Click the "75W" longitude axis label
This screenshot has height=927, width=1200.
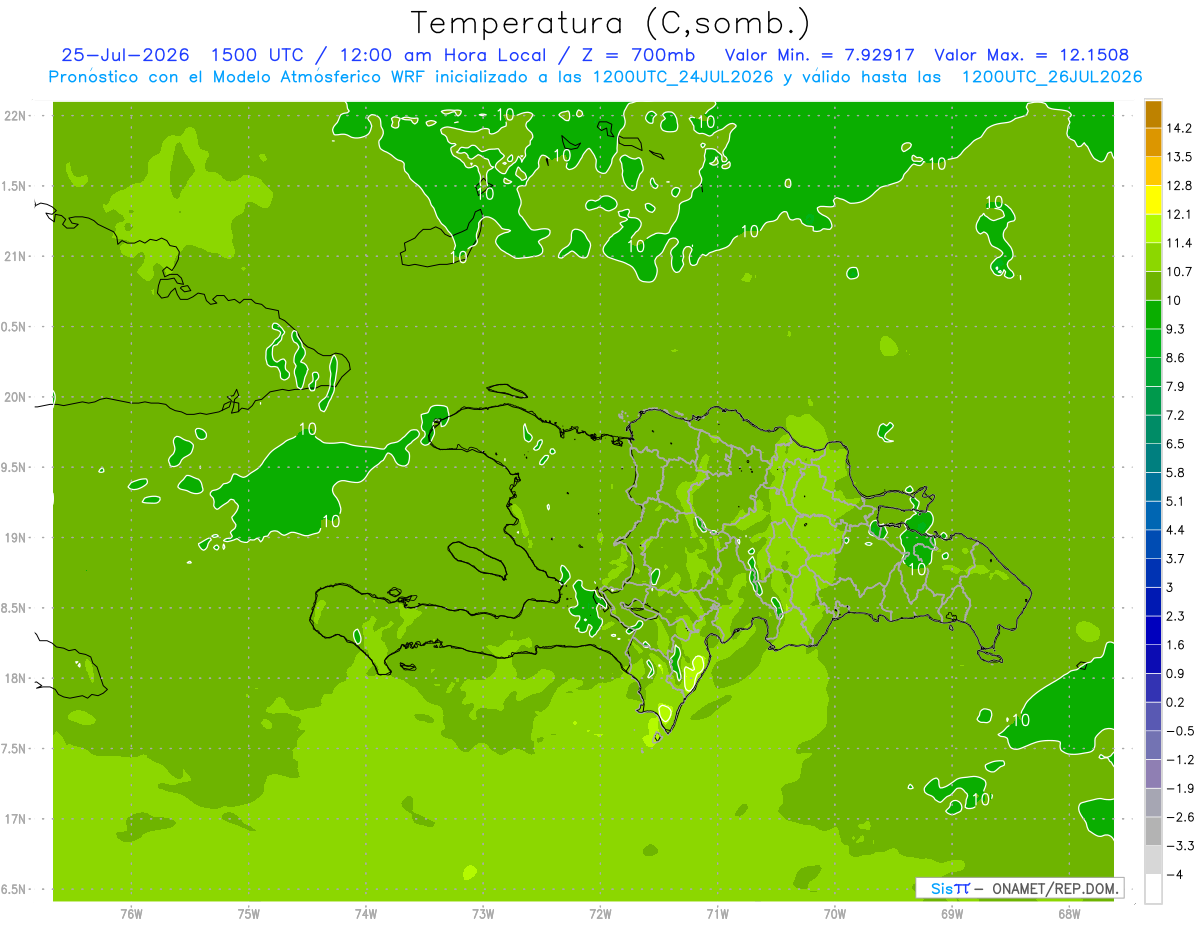(x=248, y=913)
